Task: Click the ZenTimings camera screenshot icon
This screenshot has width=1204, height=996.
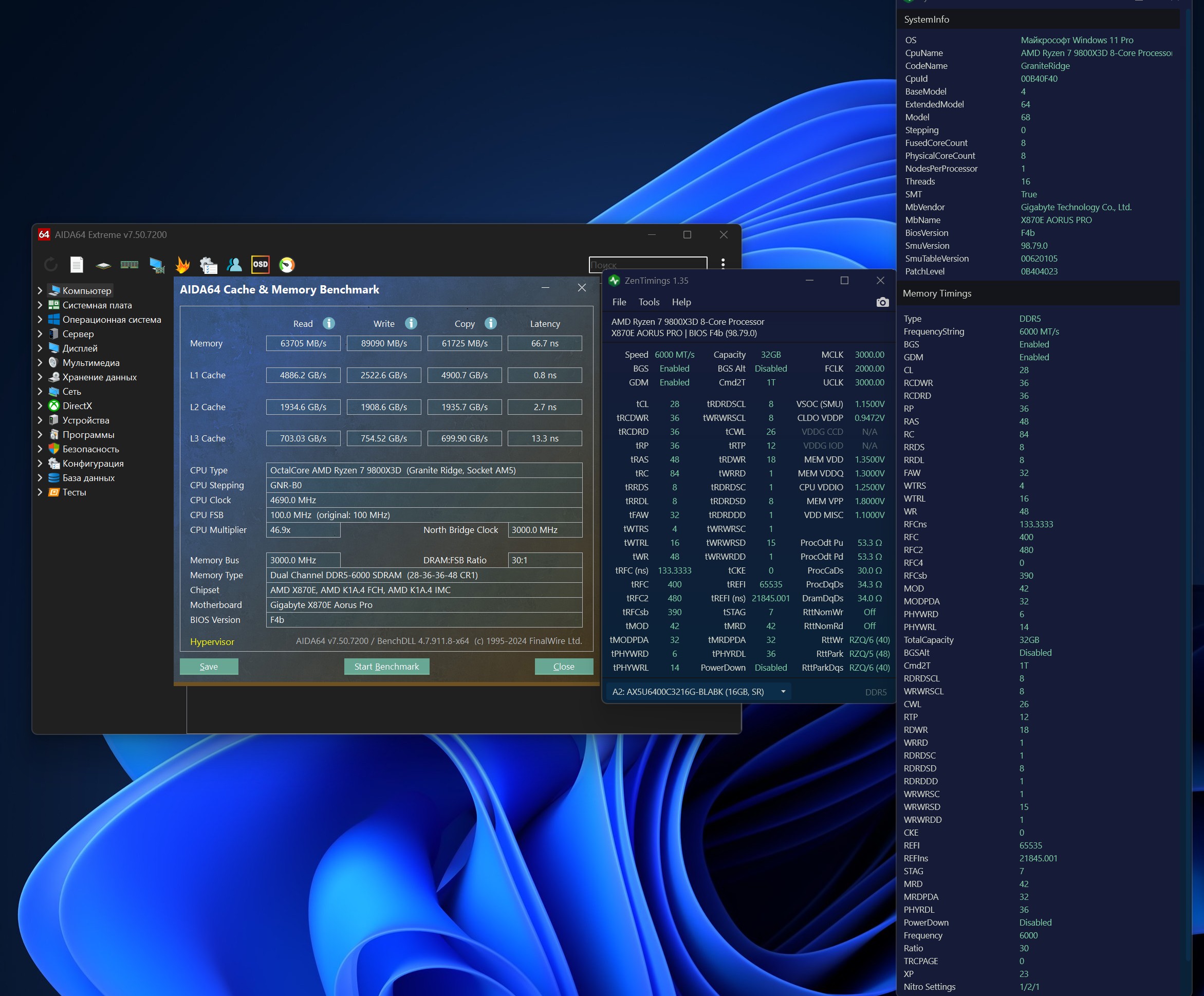Action: [882, 302]
